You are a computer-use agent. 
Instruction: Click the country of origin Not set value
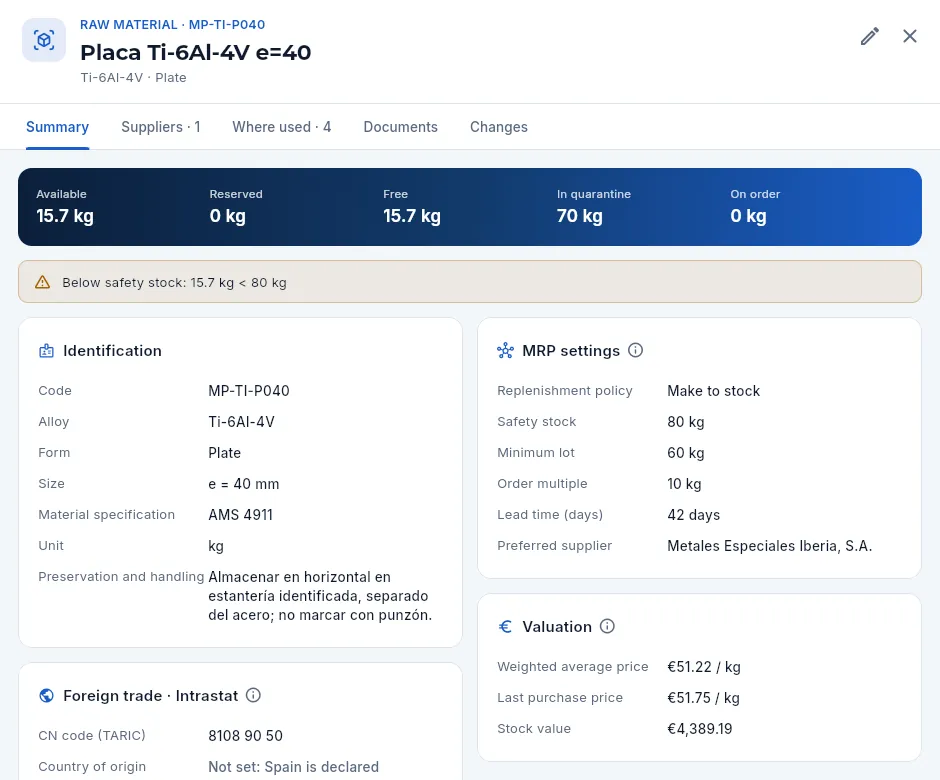293,767
